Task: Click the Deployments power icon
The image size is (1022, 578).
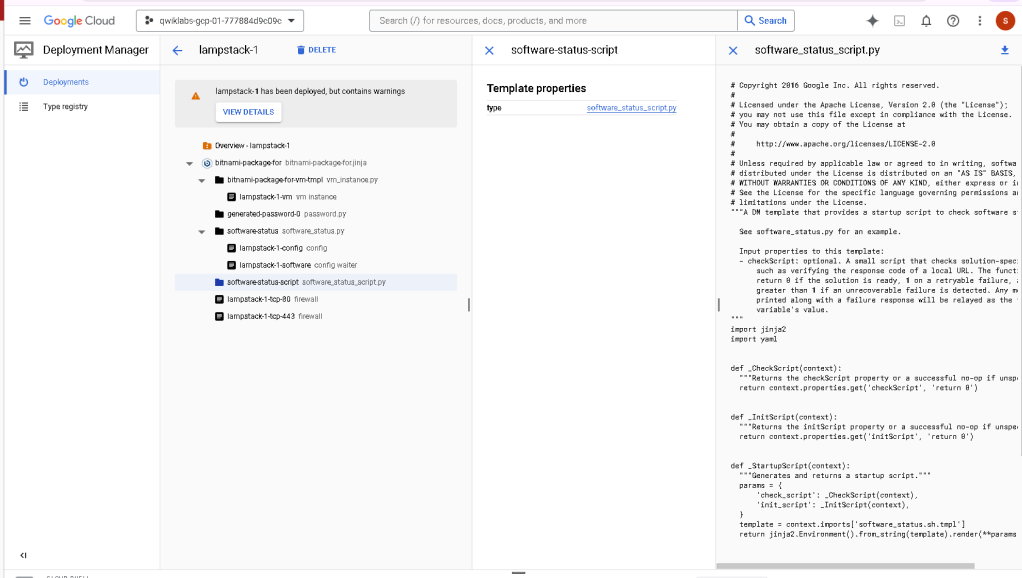Action: click(23, 82)
